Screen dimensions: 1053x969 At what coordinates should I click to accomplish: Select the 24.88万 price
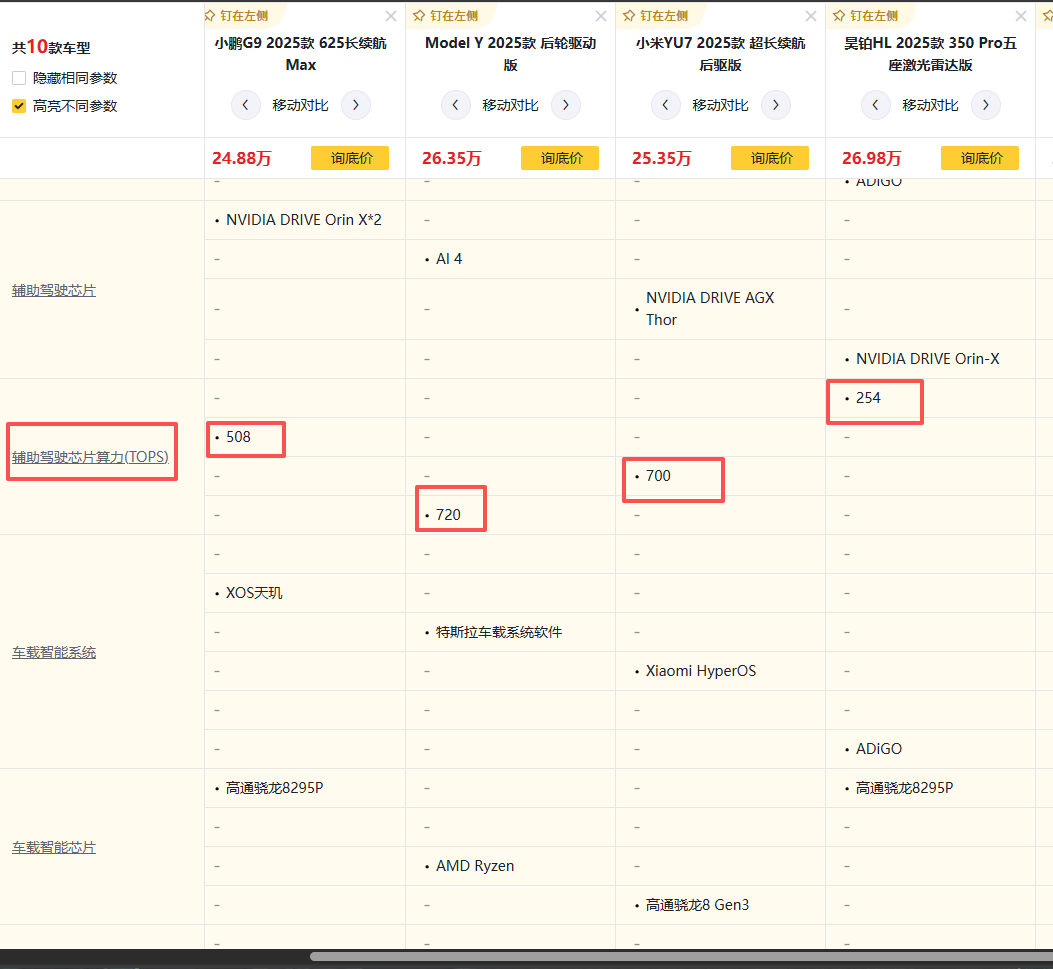[242, 158]
